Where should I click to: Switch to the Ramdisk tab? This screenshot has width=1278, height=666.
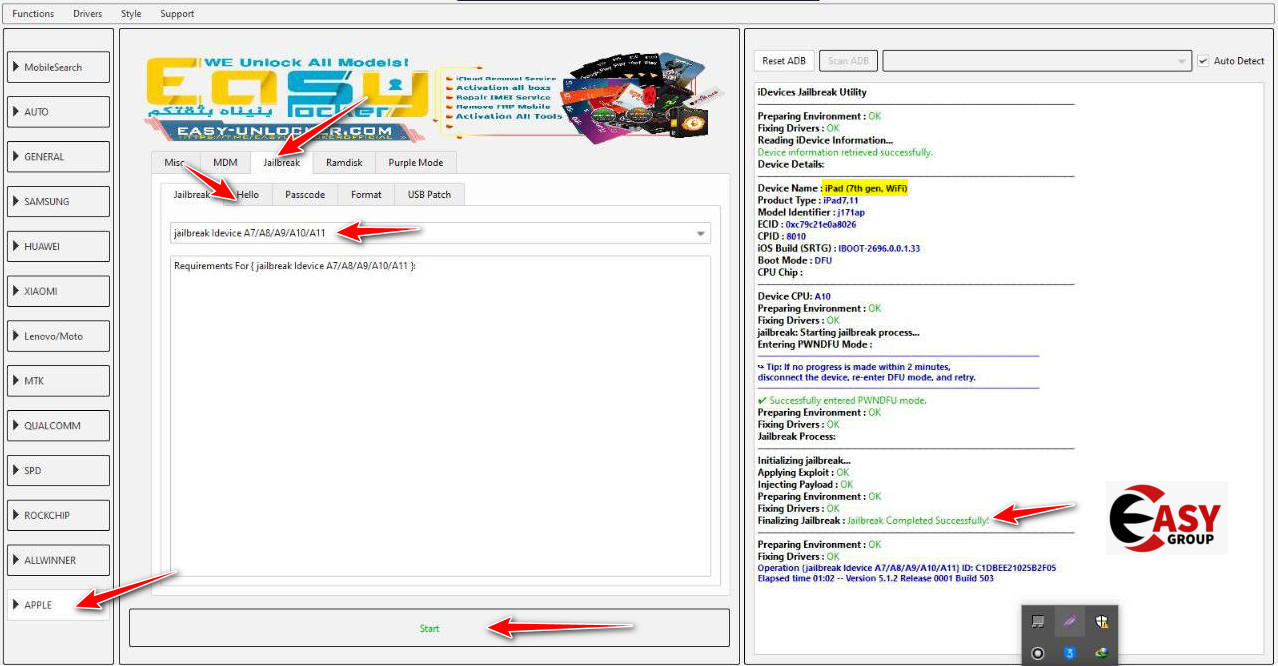(344, 163)
